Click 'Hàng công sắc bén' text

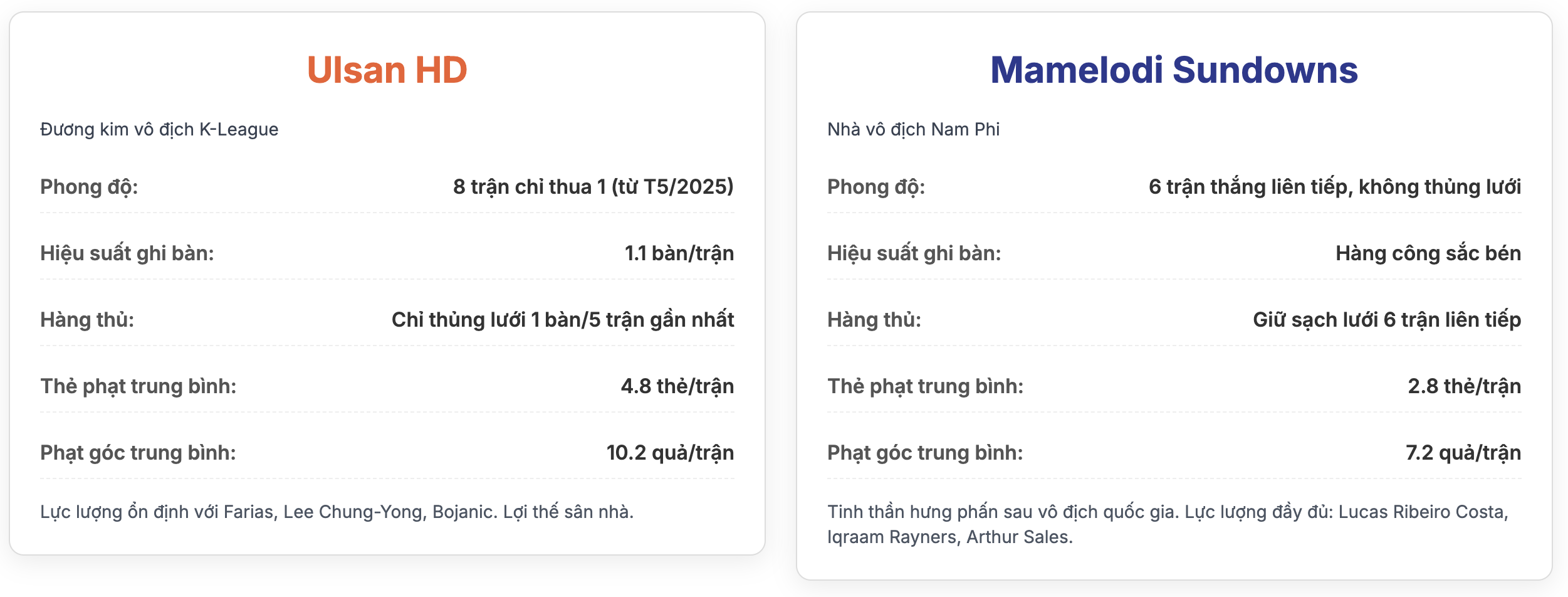click(x=1428, y=253)
